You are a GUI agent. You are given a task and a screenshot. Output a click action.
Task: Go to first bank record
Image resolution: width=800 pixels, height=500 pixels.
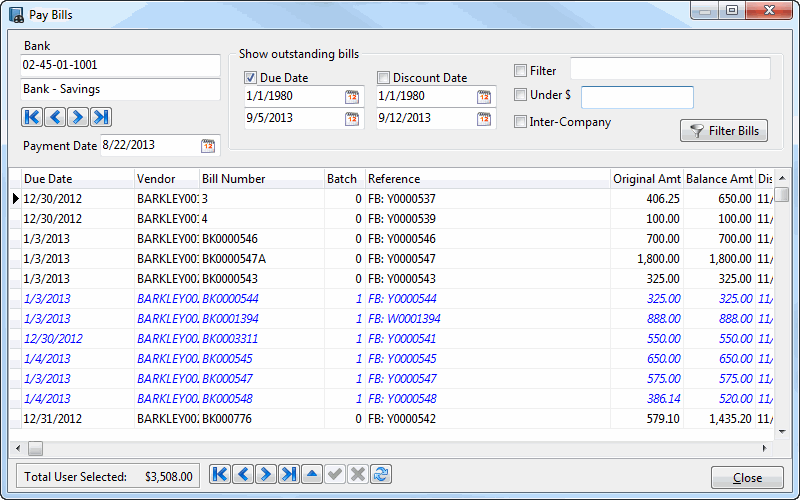coord(31,117)
